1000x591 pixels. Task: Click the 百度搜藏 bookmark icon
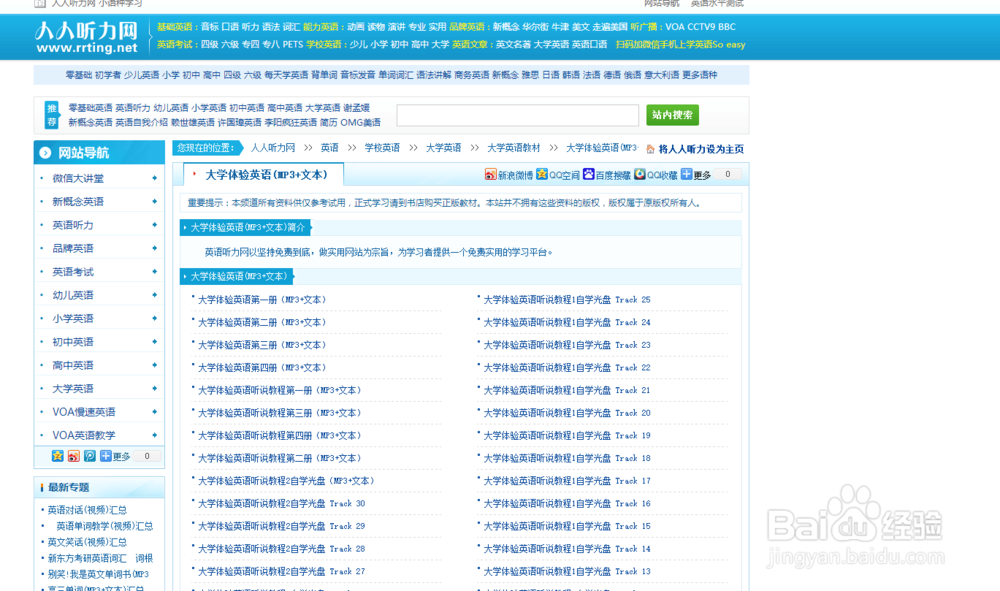[589, 175]
